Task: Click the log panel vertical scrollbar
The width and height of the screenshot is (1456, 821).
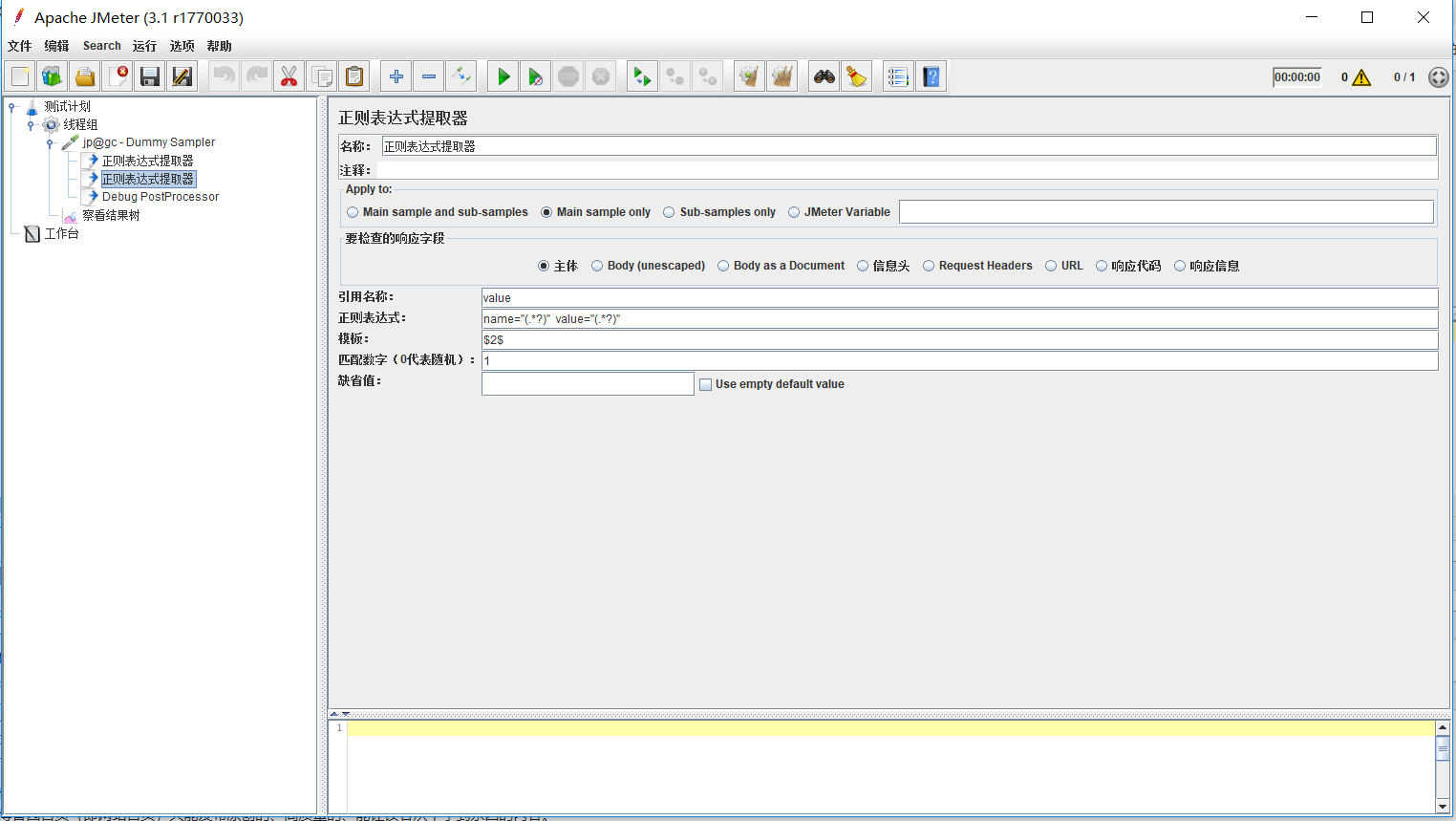Action: [1443, 767]
